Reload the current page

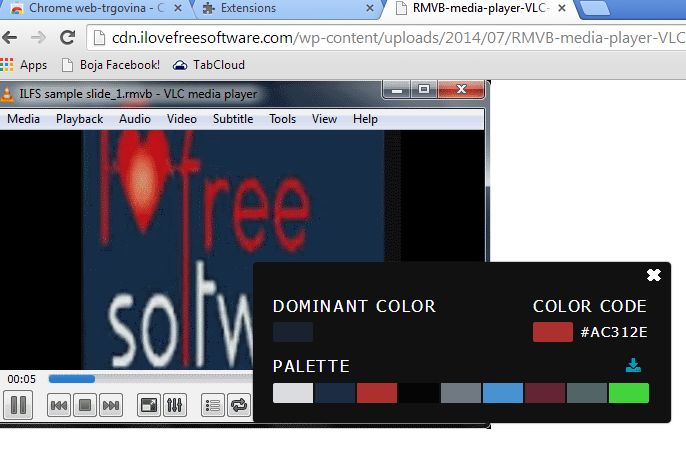pos(67,38)
